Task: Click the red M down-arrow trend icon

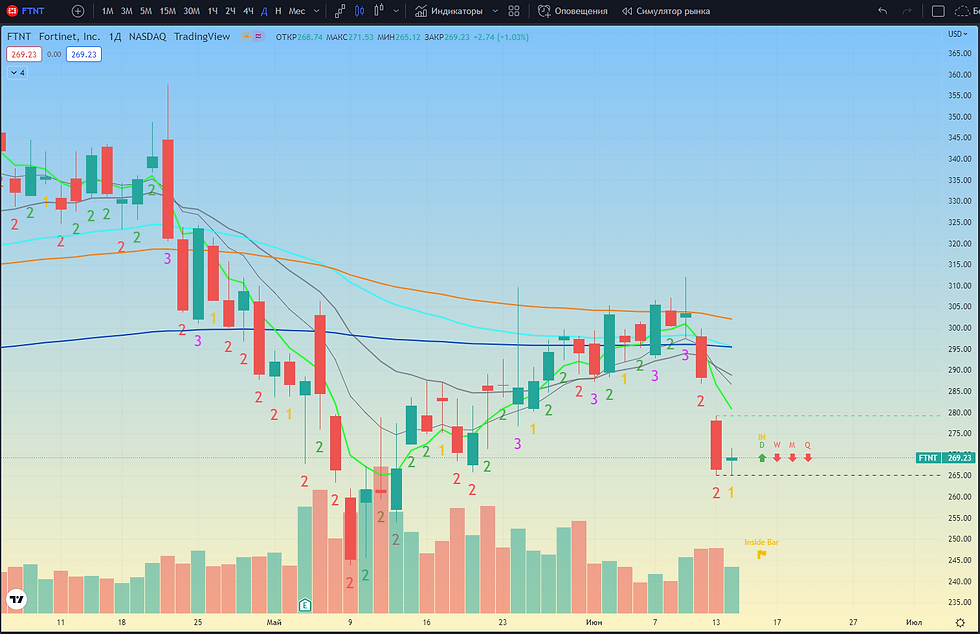Action: 792,458
